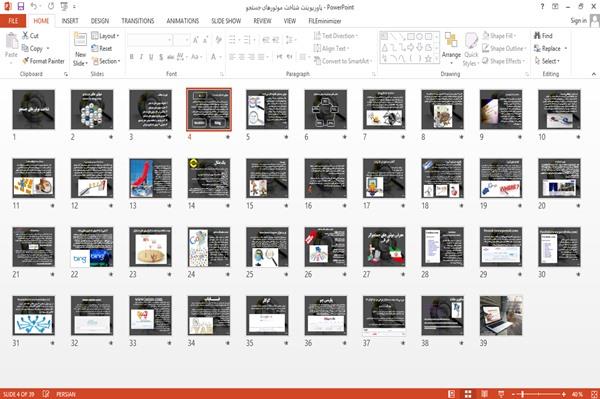Image resolution: width=600 pixels, height=399 pixels.
Task: Click Find in the Editing group
Action: click(543, 36)
